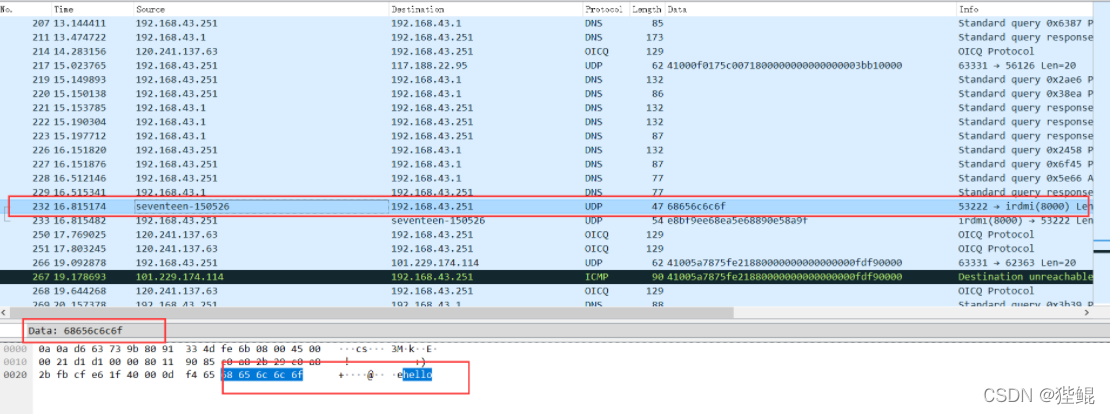Select the ICMP Destination unreachable packet 267
Image resolution: width=1110 pixels, height=414 pixels.
click(547, 277)
